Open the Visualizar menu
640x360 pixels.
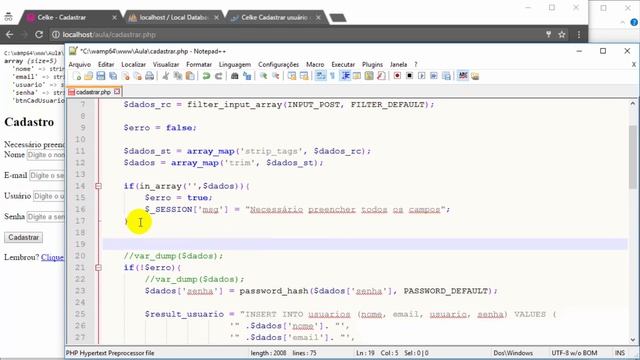click(166, 64)
